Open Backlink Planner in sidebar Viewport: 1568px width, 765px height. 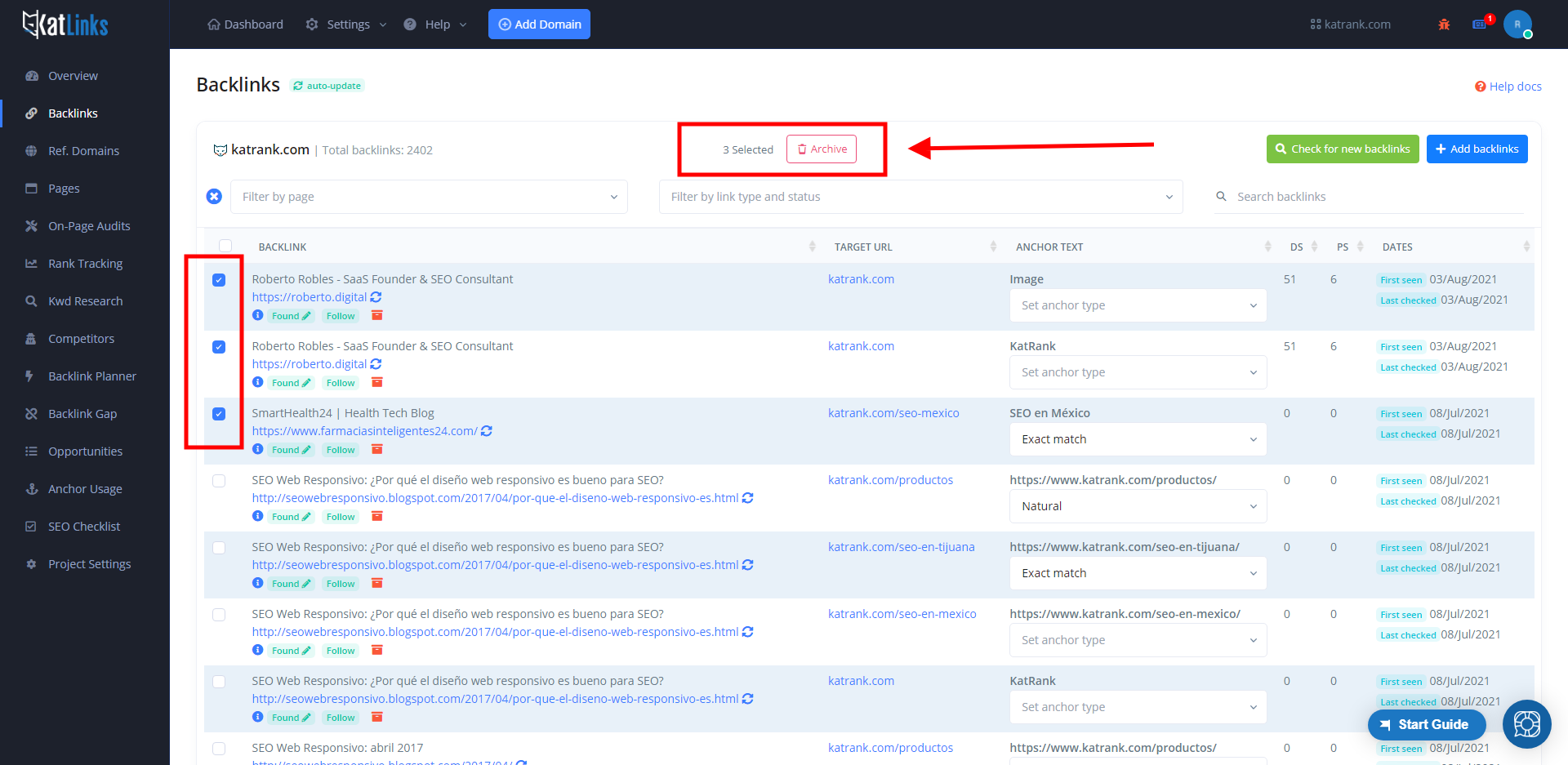(x=92, y=376)
